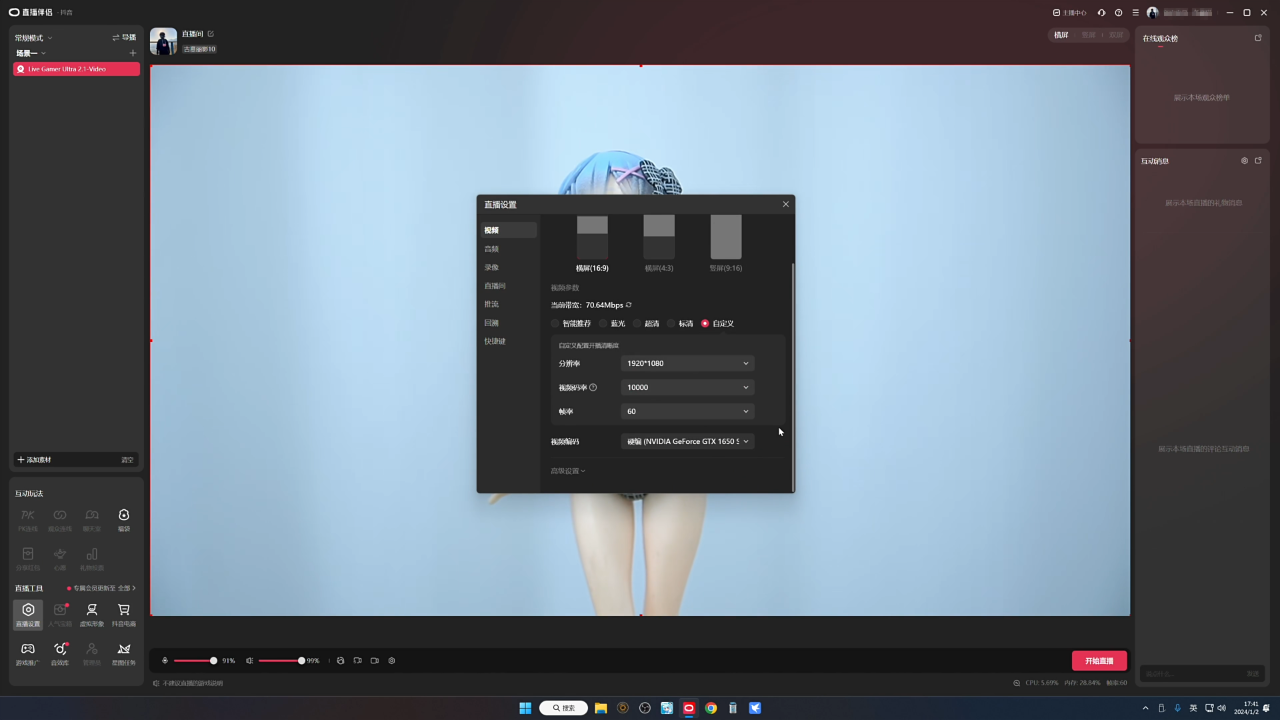
Task: Click 清空 to clear sources
Action: click(x=127, y=460)
